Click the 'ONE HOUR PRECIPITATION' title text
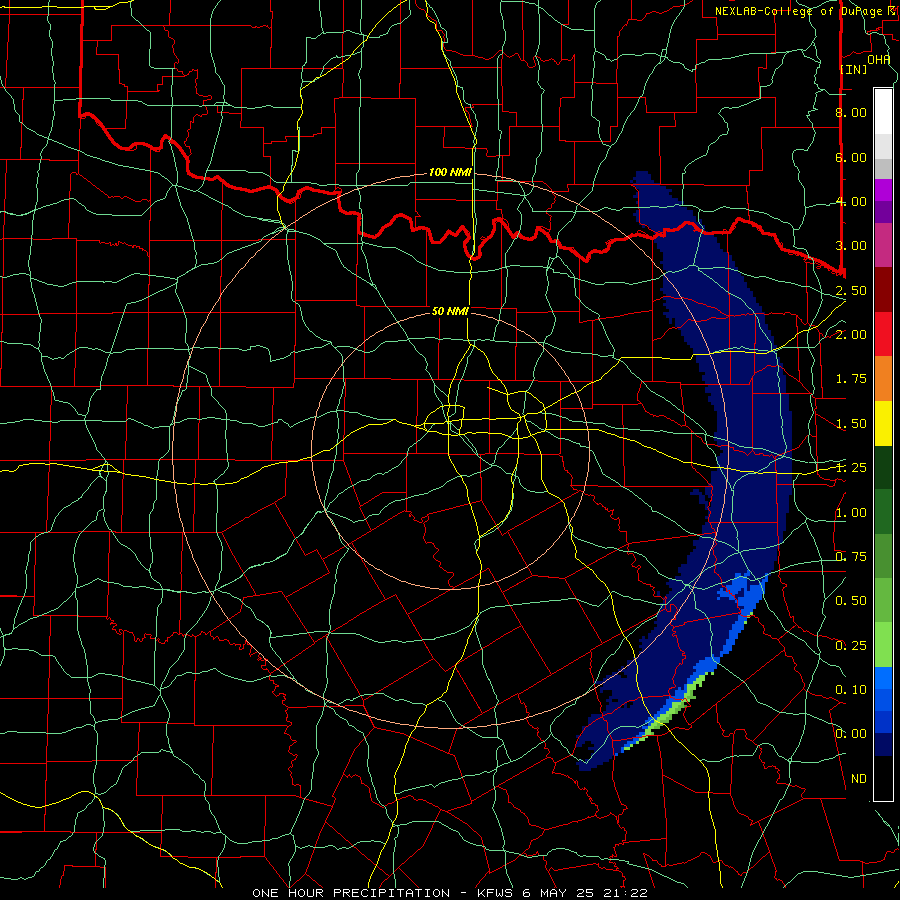Screen dimensions: 900x900 351,893
